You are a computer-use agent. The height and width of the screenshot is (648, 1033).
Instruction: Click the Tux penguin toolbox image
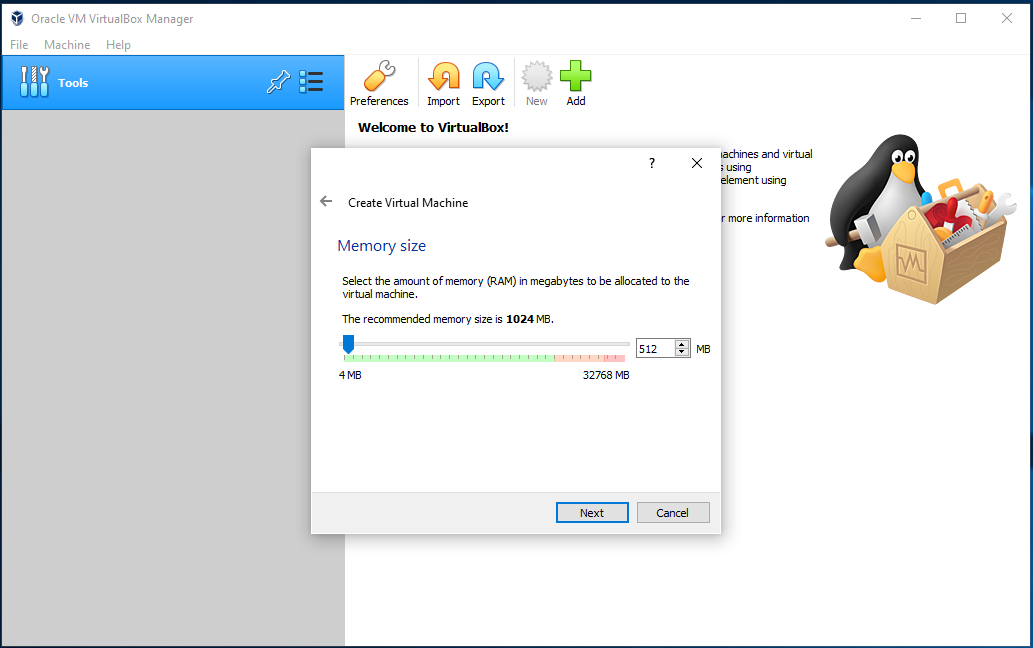click(x=920, y=219)
